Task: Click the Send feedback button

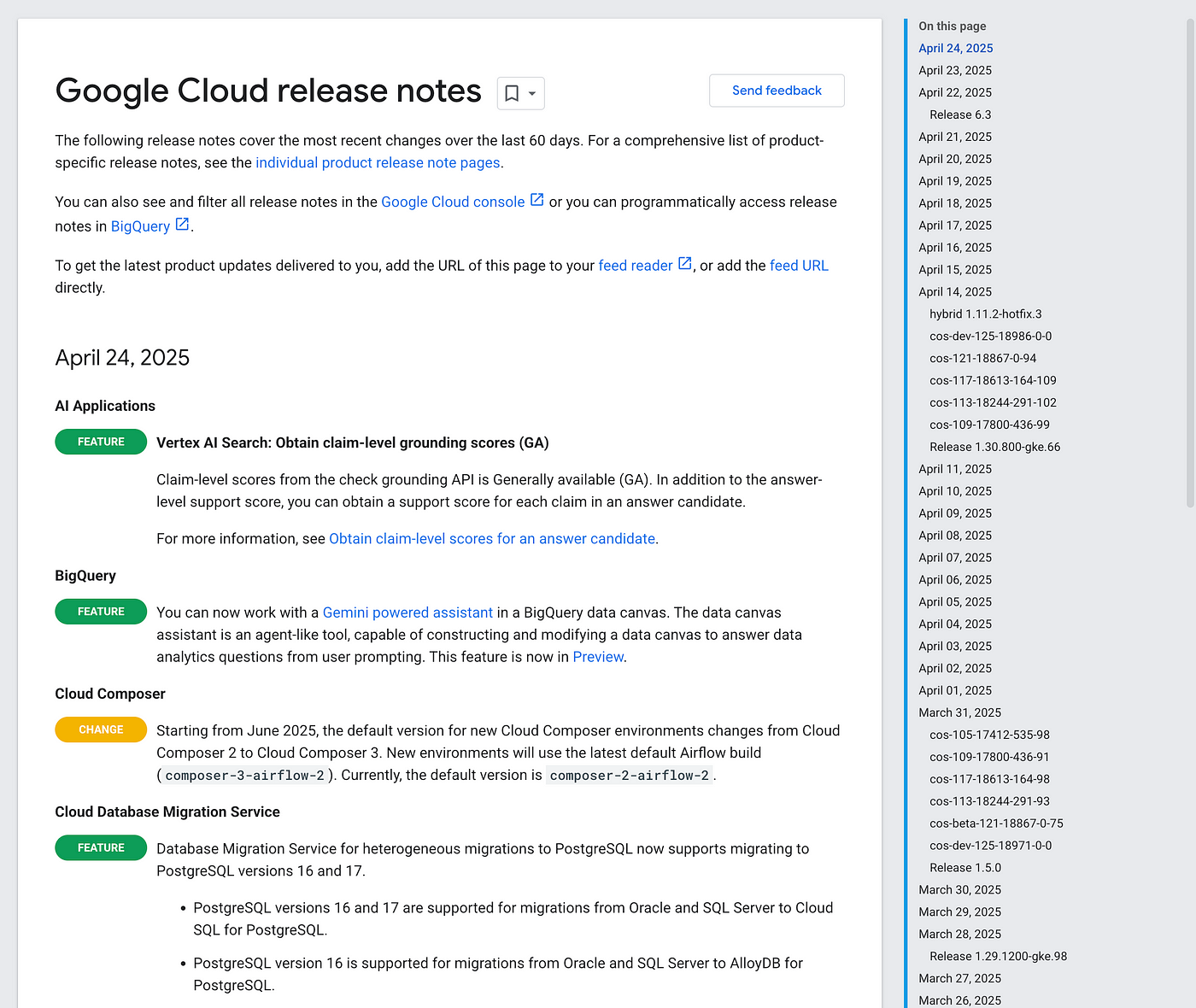Action: pyautogui.click(x=776, y=90)
